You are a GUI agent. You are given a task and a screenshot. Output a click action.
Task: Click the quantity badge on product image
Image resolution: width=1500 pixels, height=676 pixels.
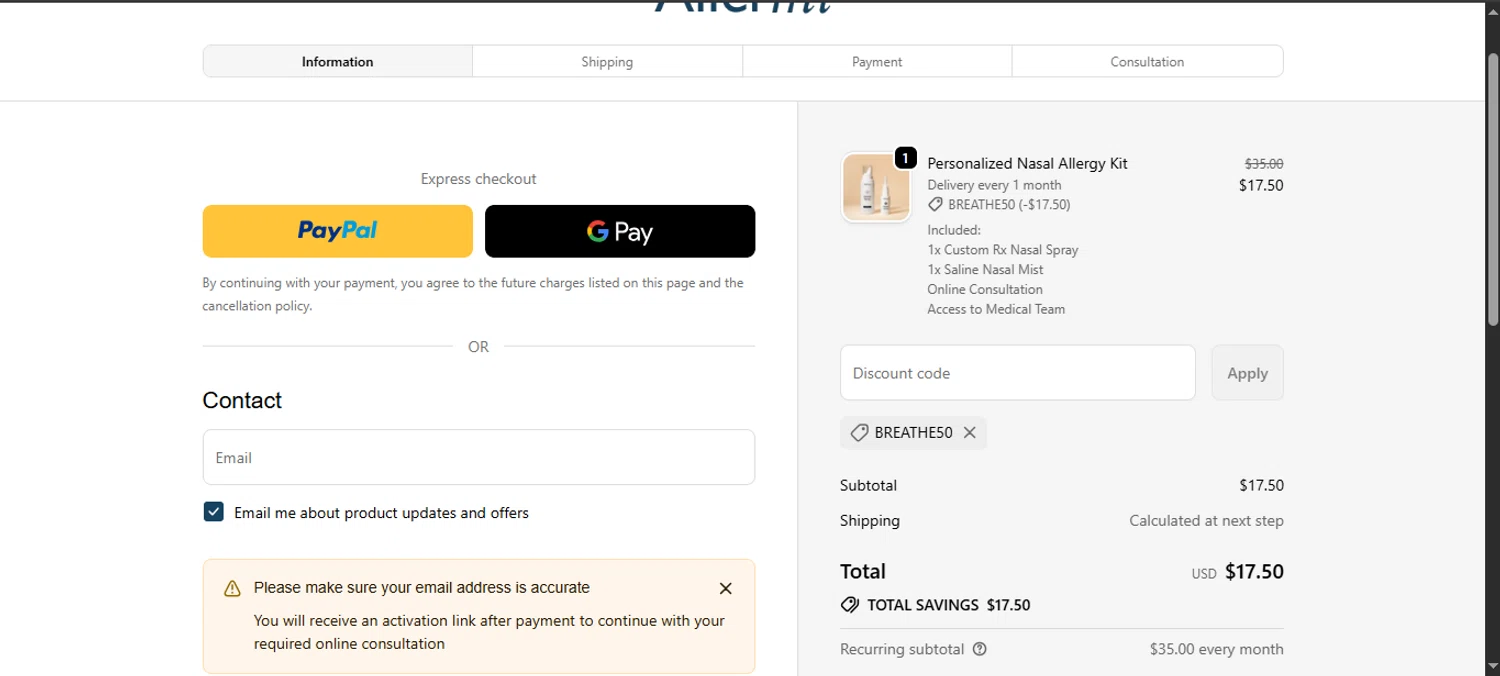pyautogui.click(x=905, y=158)
